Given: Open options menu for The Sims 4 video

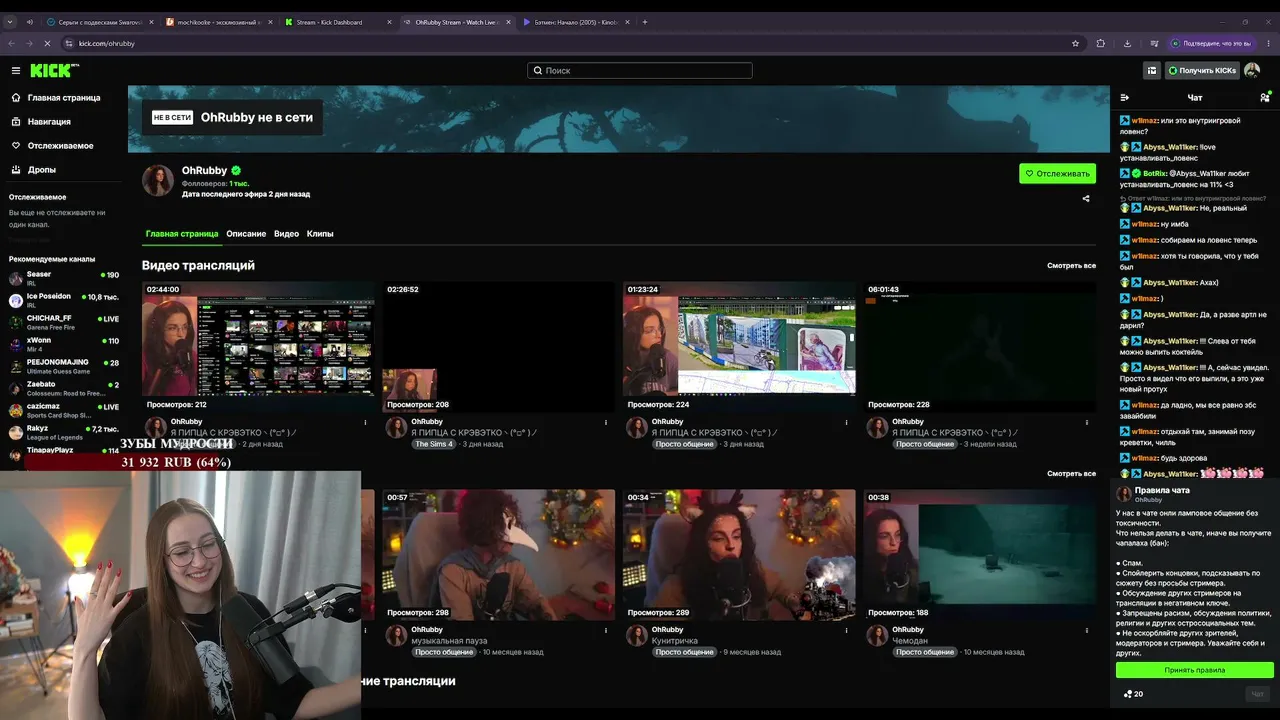Looking at the screenshot, I should click(606, 422).
